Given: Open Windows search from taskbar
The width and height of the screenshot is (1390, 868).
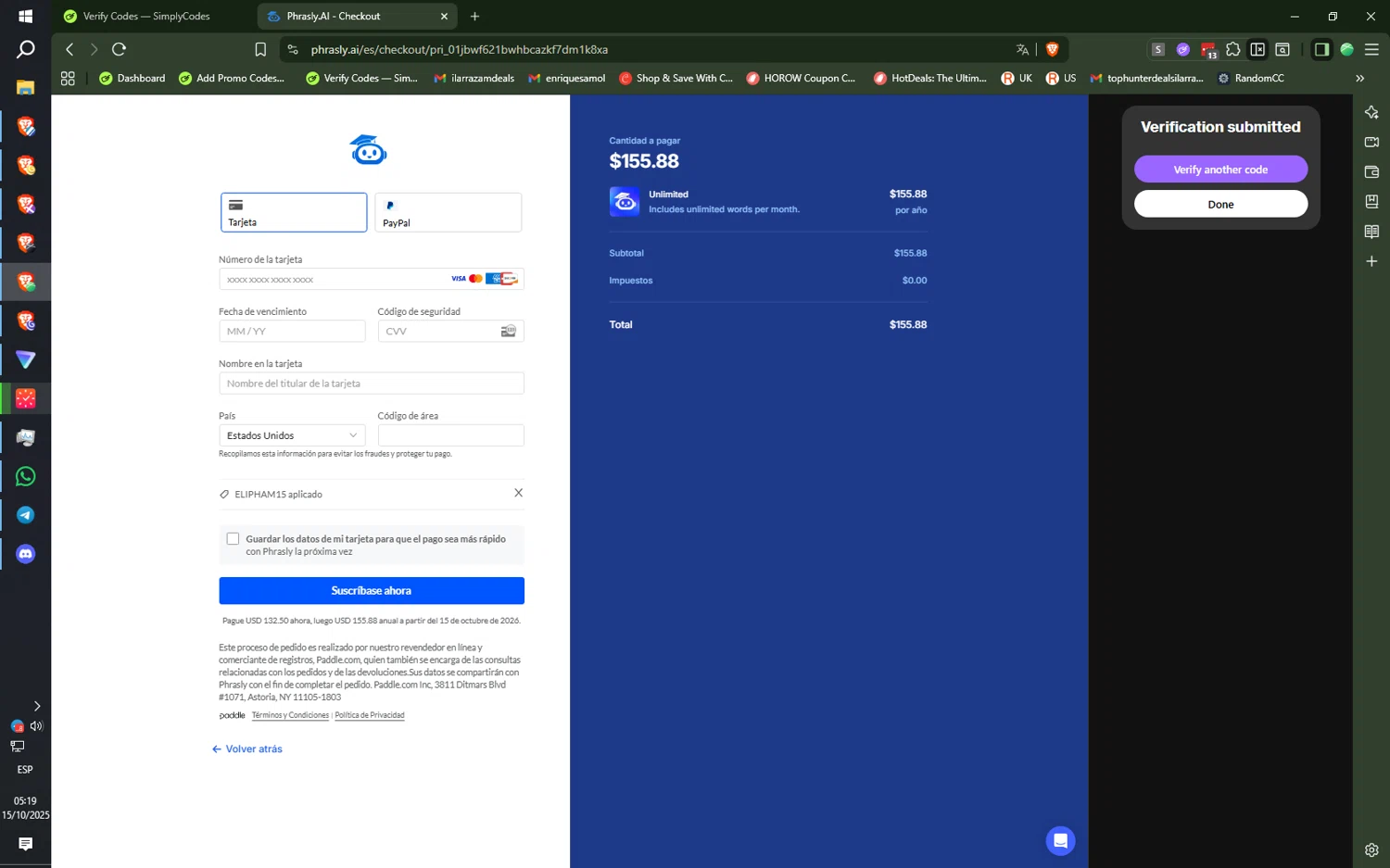Looking at the screenshot, I should point(25,49).
